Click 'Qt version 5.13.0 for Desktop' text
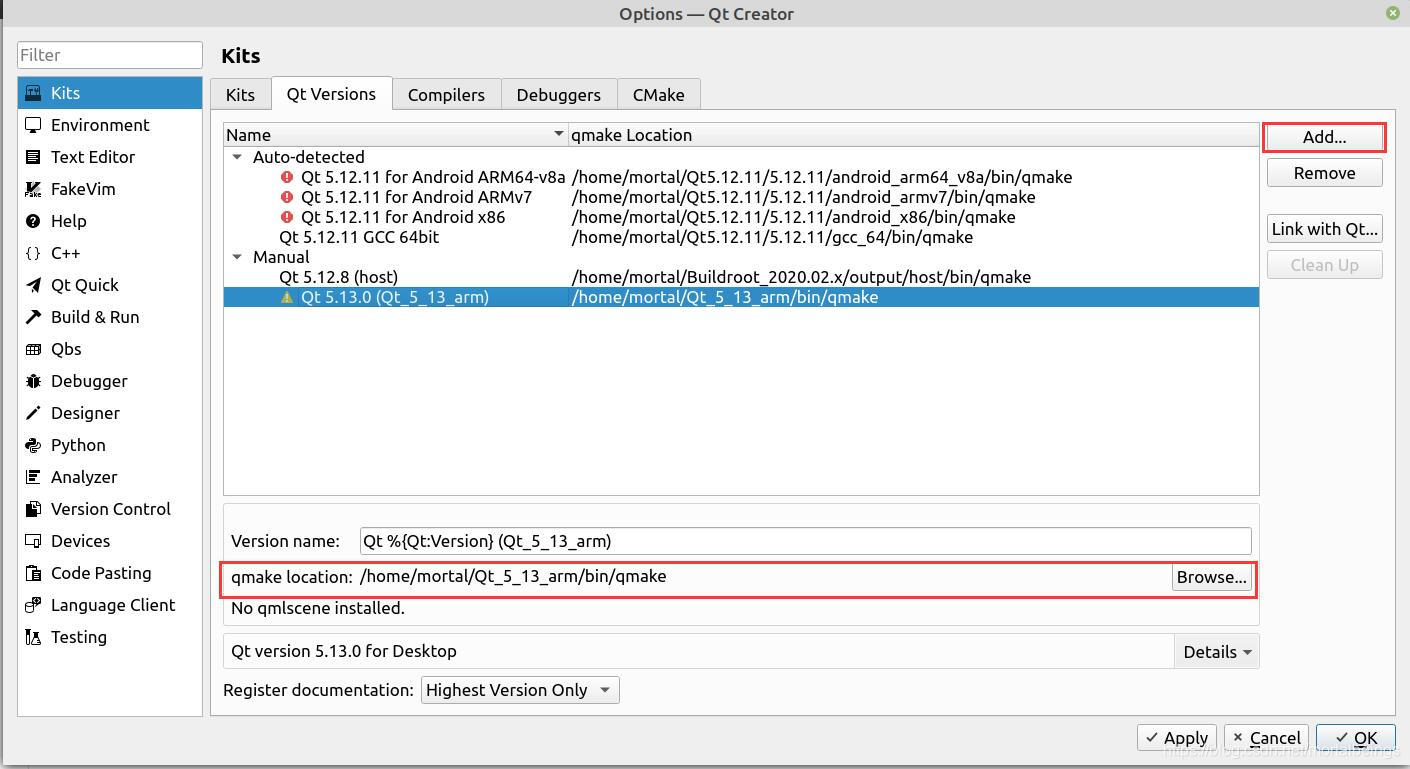The height and width of the screenshot is (769, 1410). [x=344, y=651]
